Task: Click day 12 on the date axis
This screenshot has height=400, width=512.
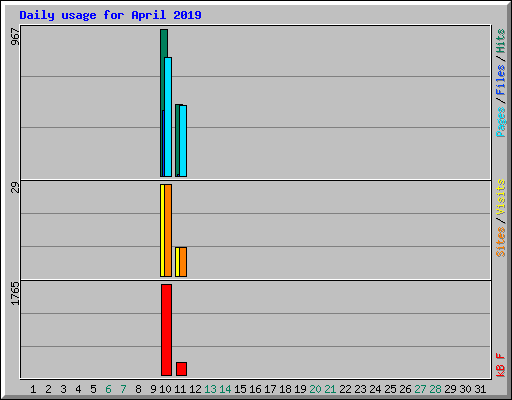Action: (x=195, y=389)
